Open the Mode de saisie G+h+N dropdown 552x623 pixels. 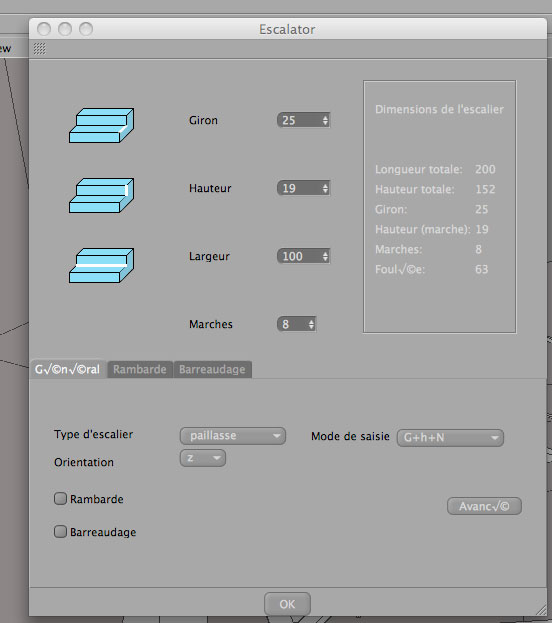tap(450, 438)
